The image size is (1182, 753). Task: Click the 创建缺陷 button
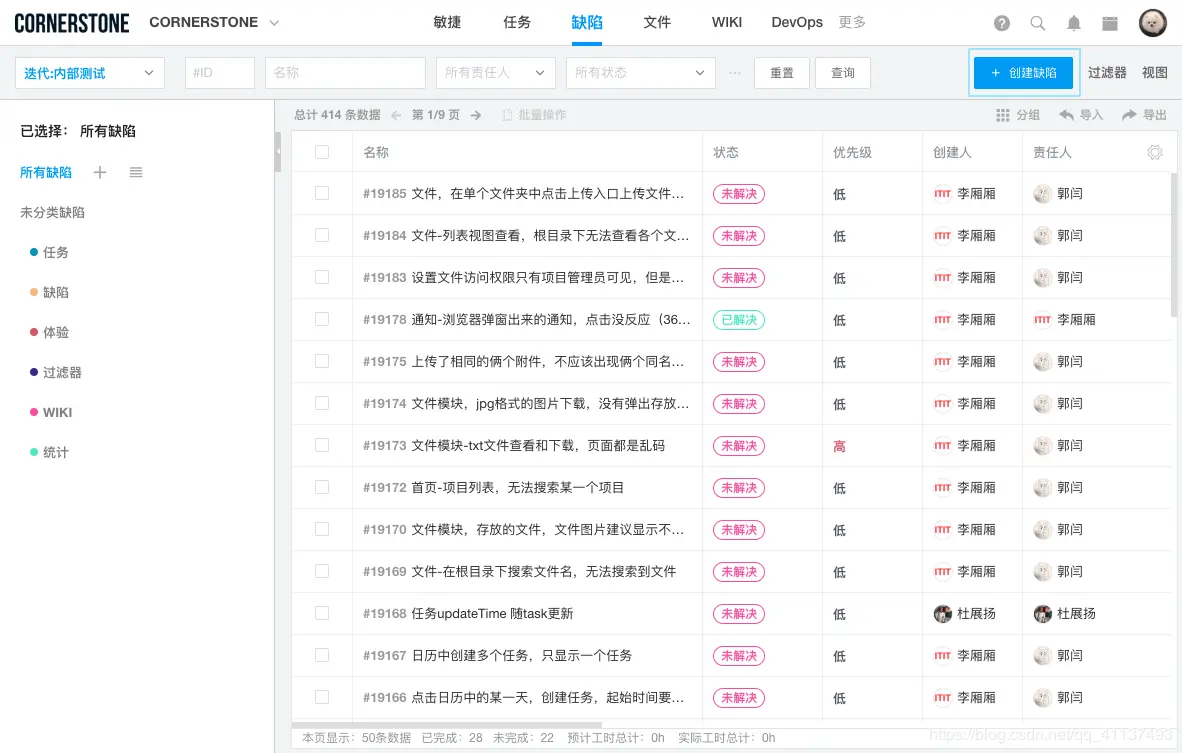[x=1023, y=72]
